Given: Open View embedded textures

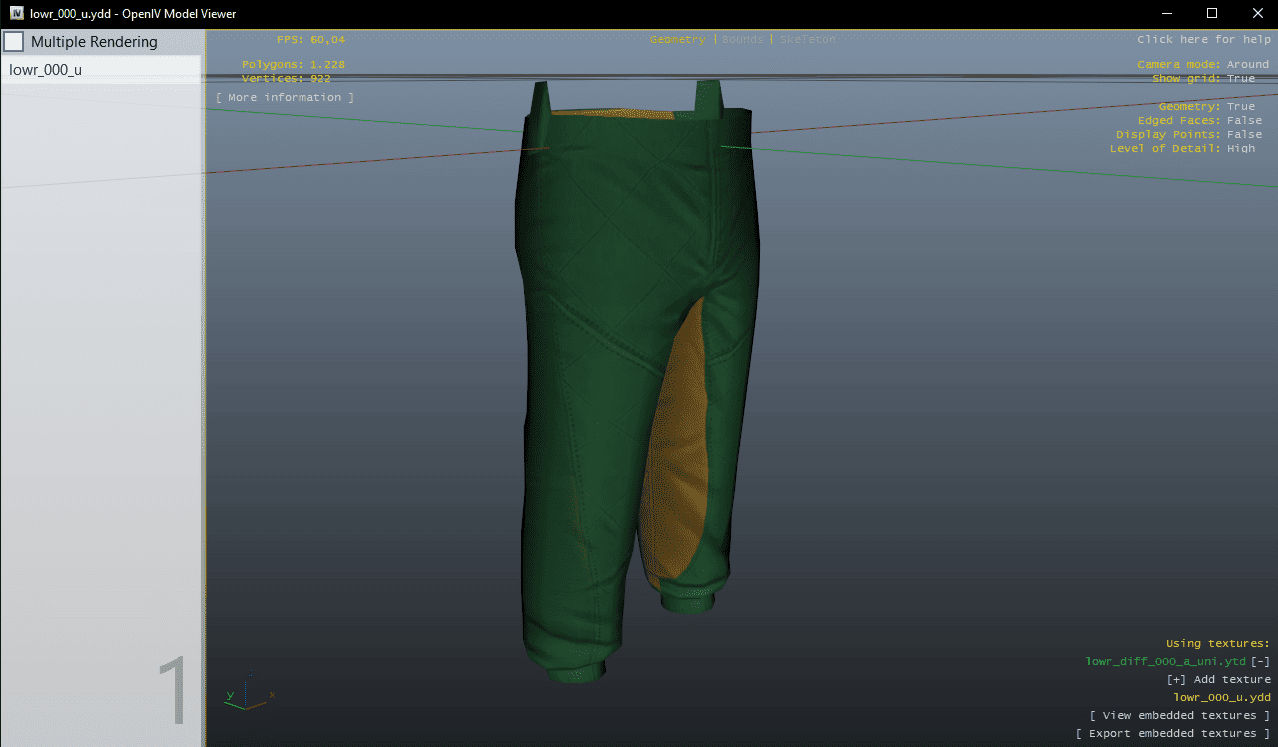Looking at the screenshot, I should 1179,715.
